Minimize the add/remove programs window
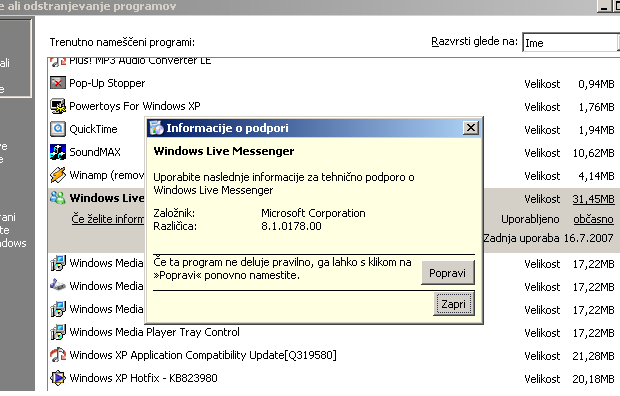The height and width of the screenshot is (396, 620). pos(604,6)
